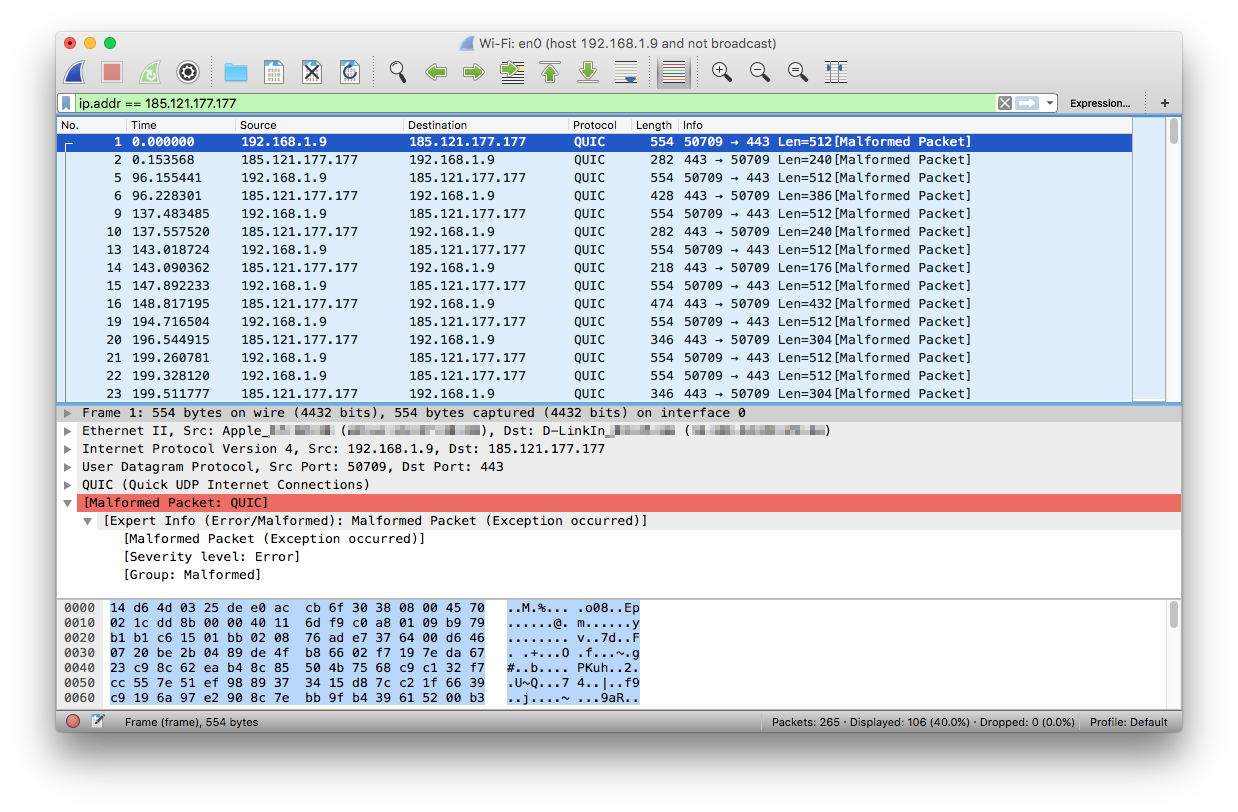Start a new capture with the blue shark fin

pos(72,72)
